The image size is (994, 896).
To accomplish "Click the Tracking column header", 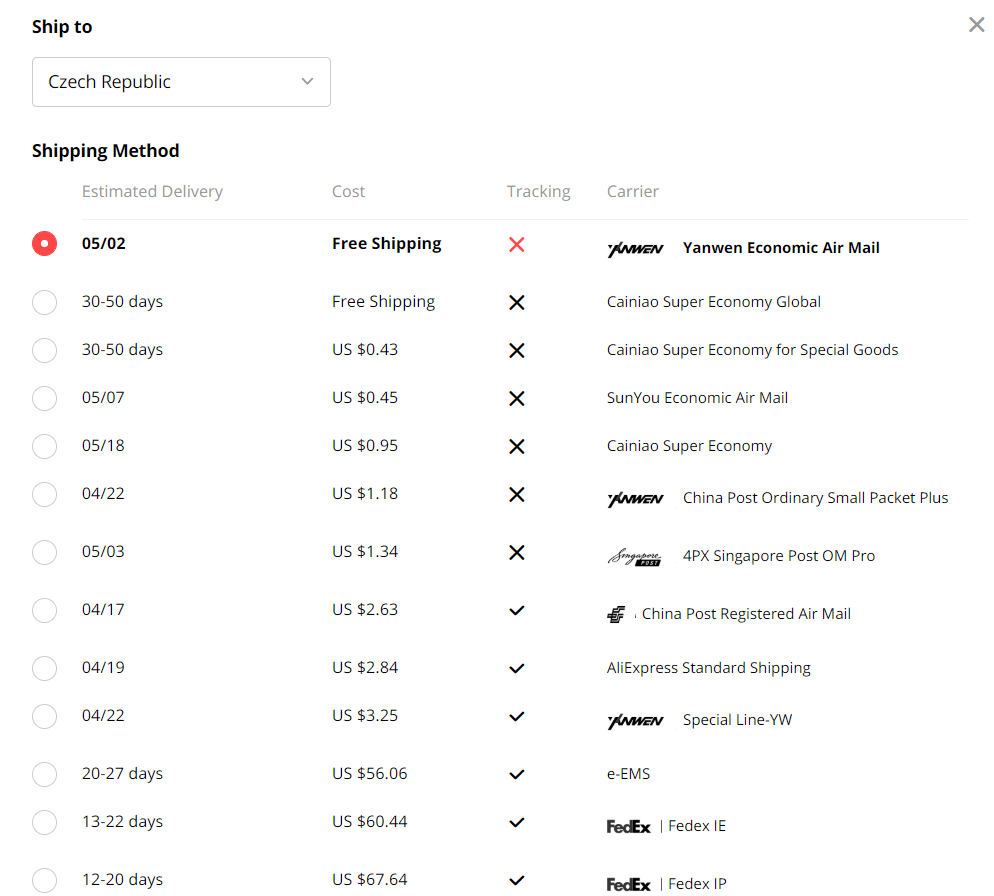I will coord(538,192).
